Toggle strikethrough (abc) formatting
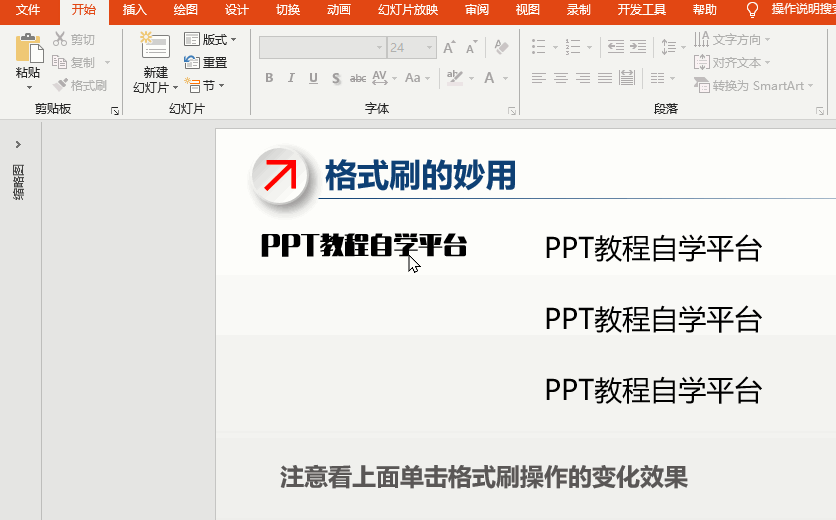Screen dimensions: 836x520 coord(358,78)
